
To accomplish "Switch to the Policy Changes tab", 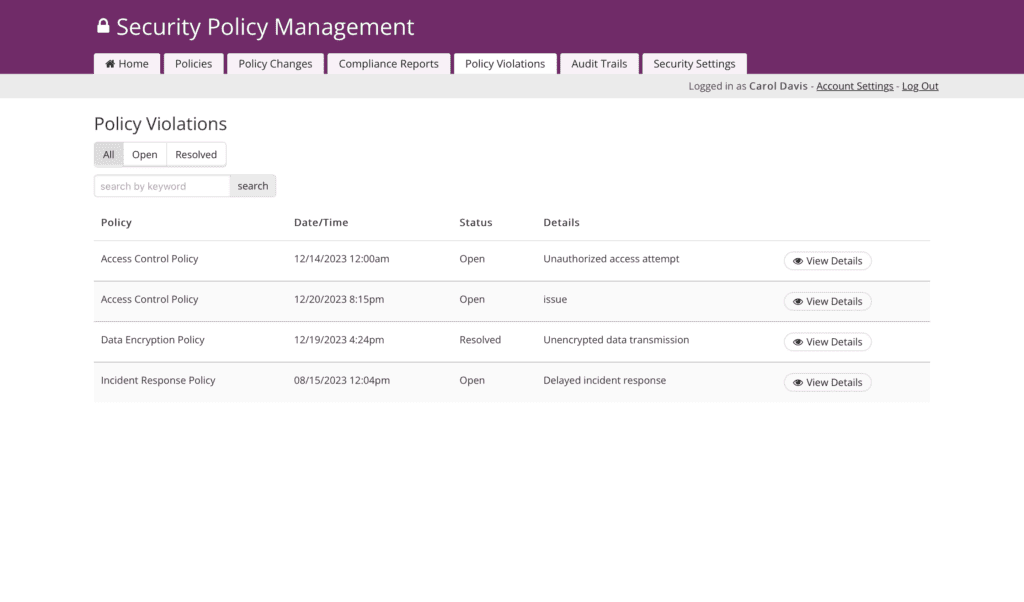I will pos(275,64).
